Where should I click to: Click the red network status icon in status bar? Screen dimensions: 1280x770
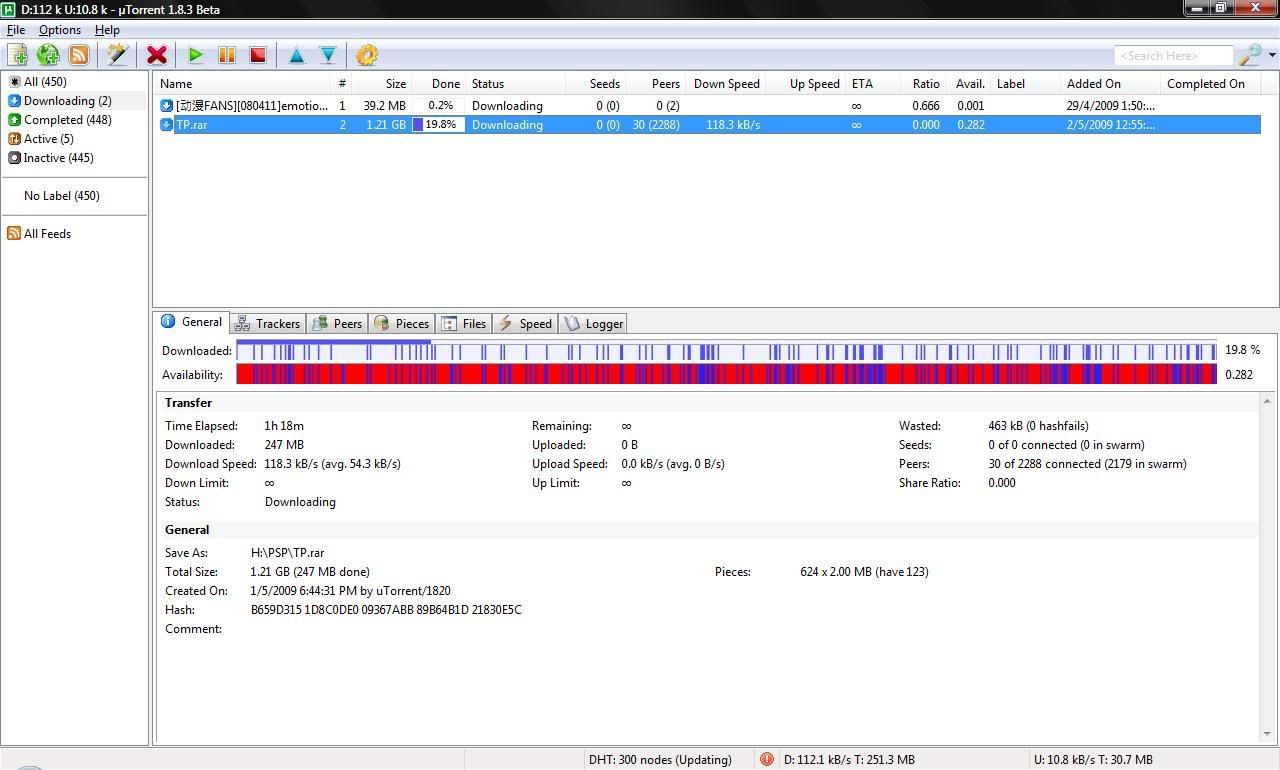[x=766, y=759]
